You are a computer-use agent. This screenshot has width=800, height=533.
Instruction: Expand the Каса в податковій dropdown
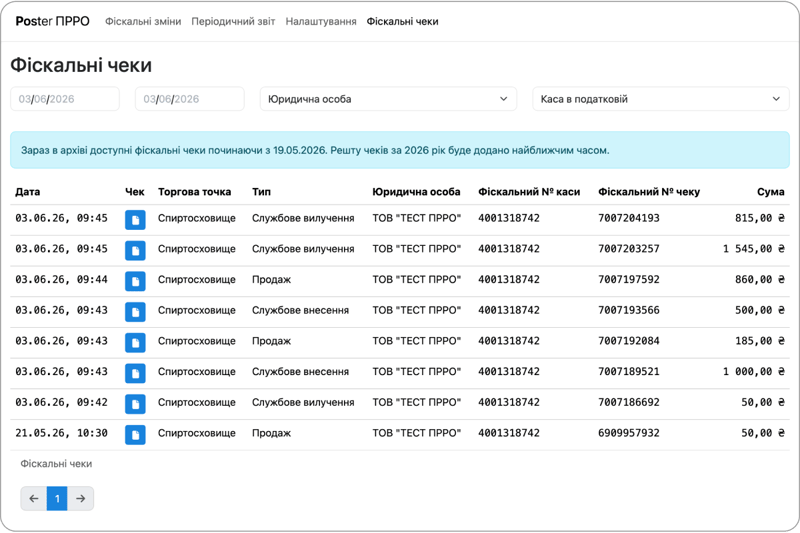tap(661, 99)
